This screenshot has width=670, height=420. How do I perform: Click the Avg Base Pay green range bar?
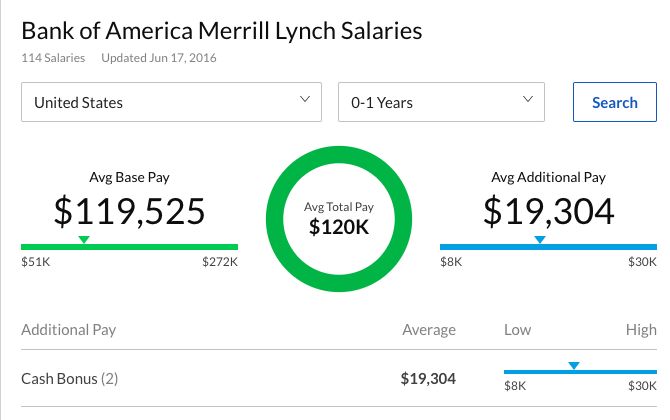[x=129, y=247]
